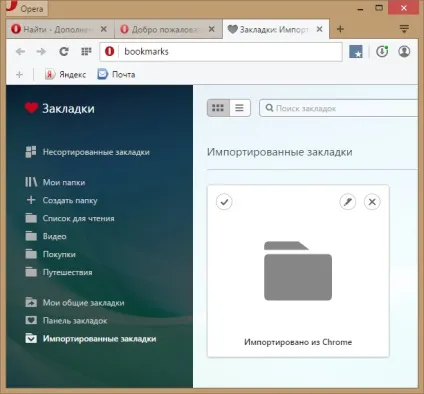Open the 'Список для чтения' folder
The image size is (424, 394).
(70, 218)
